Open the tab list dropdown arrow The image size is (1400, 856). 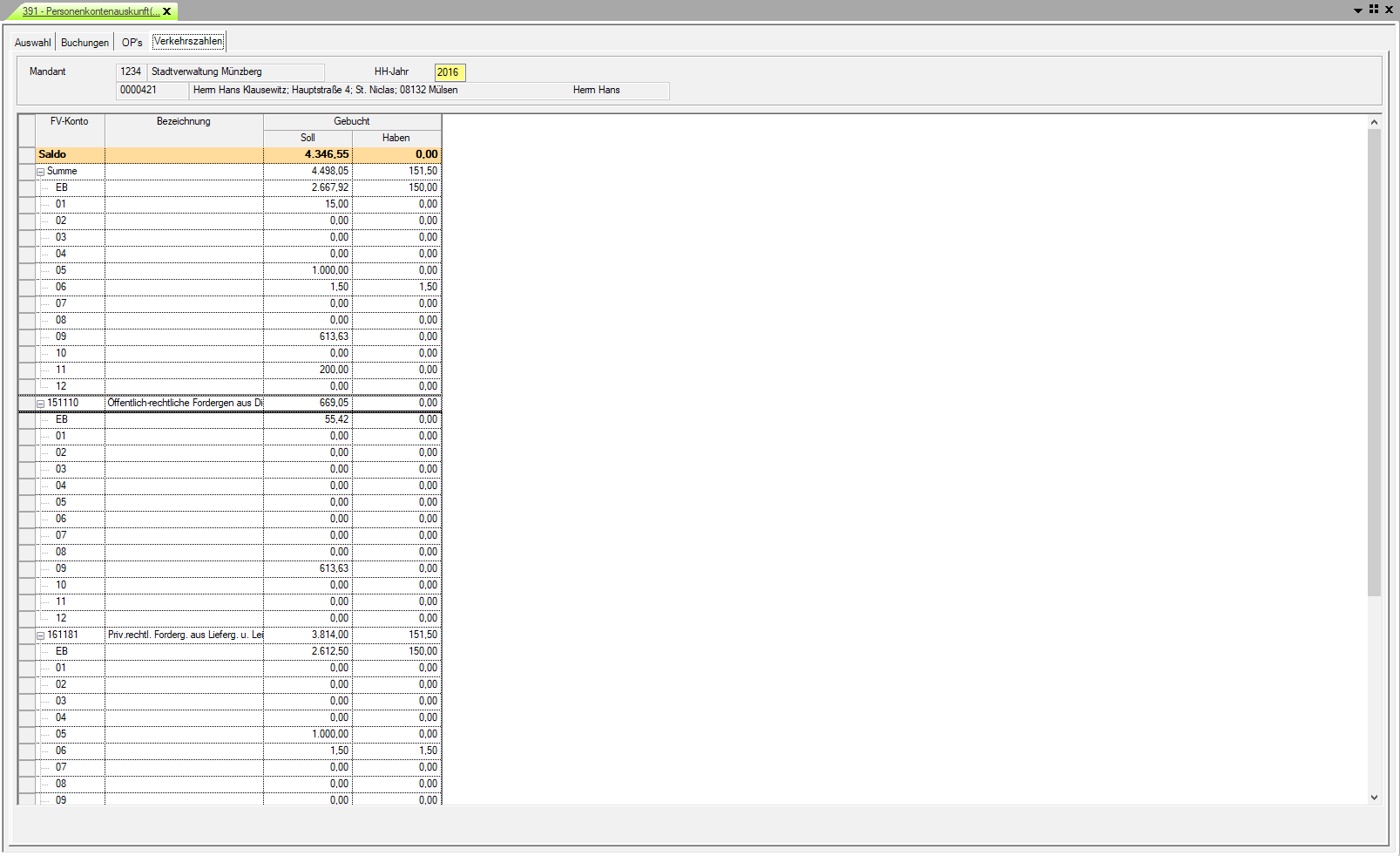click(1358, 10)
